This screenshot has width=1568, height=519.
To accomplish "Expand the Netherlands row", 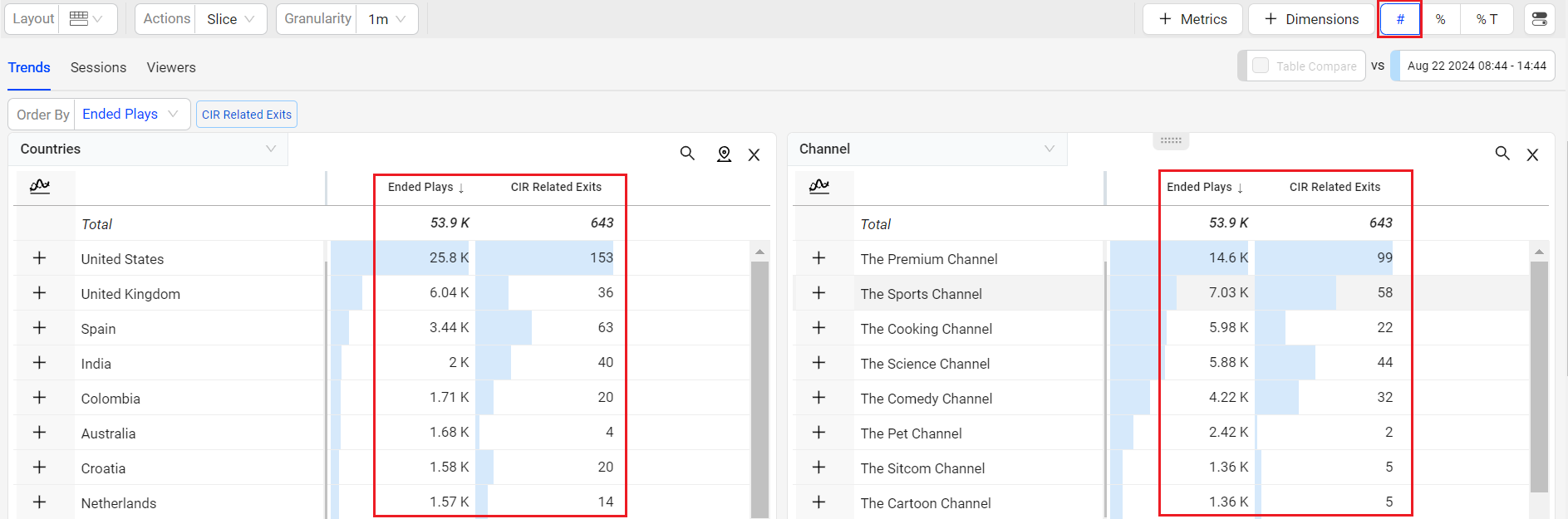I will point(39,502).
